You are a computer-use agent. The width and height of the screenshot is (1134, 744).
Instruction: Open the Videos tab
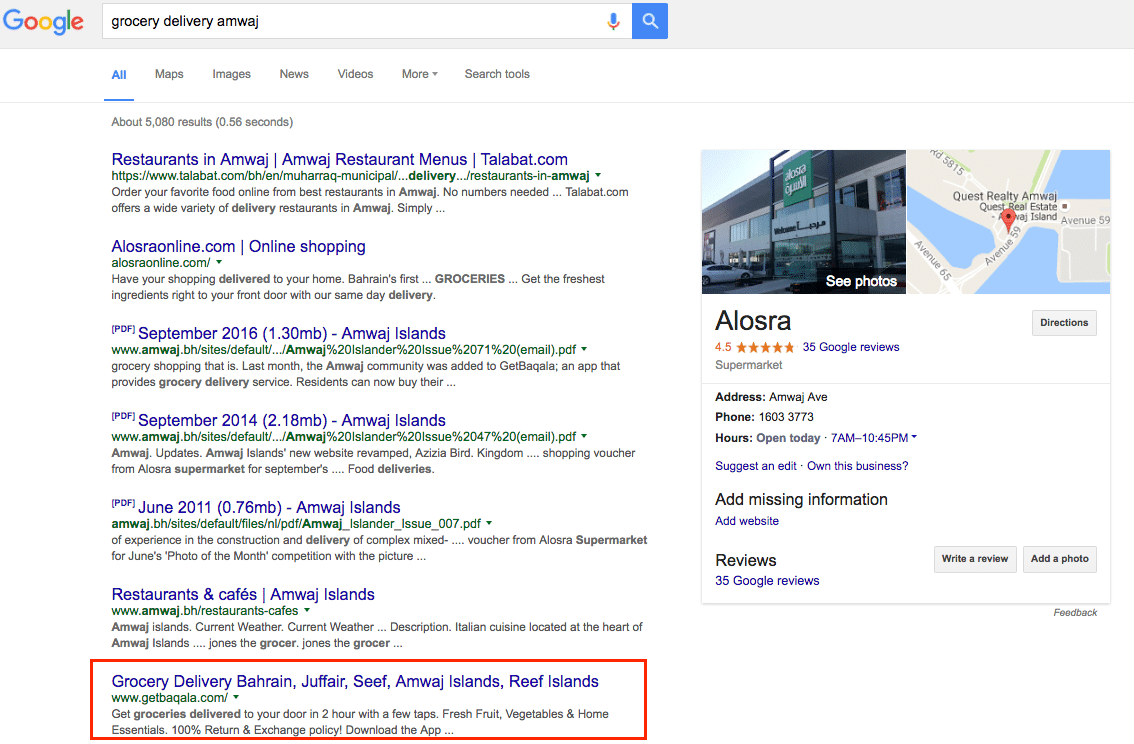[355, 74]
